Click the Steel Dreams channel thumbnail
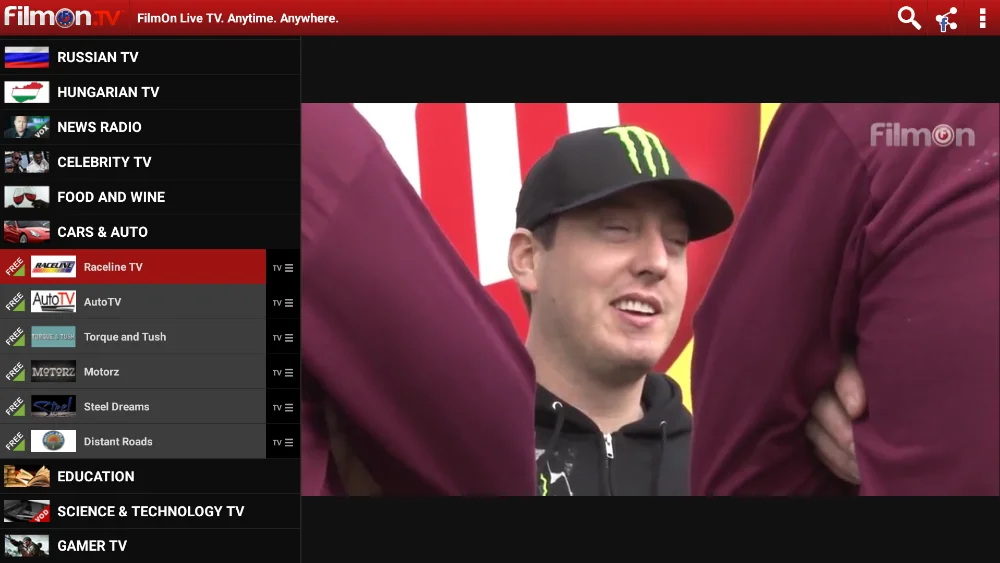Image resolution: width=1000 pixels, height=563 pixels. [54, 406]
